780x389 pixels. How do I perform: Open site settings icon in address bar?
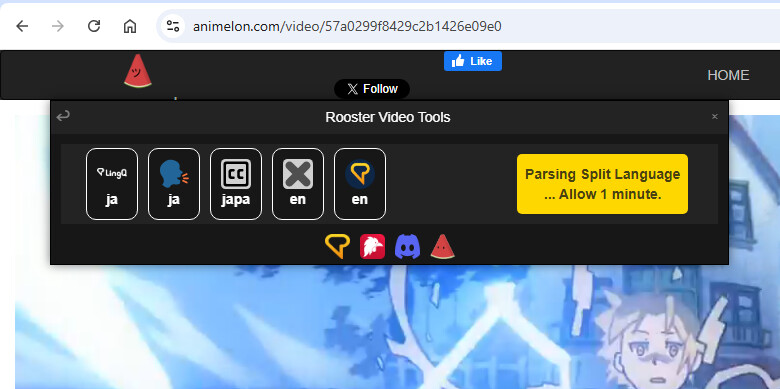tap(173, 26)
